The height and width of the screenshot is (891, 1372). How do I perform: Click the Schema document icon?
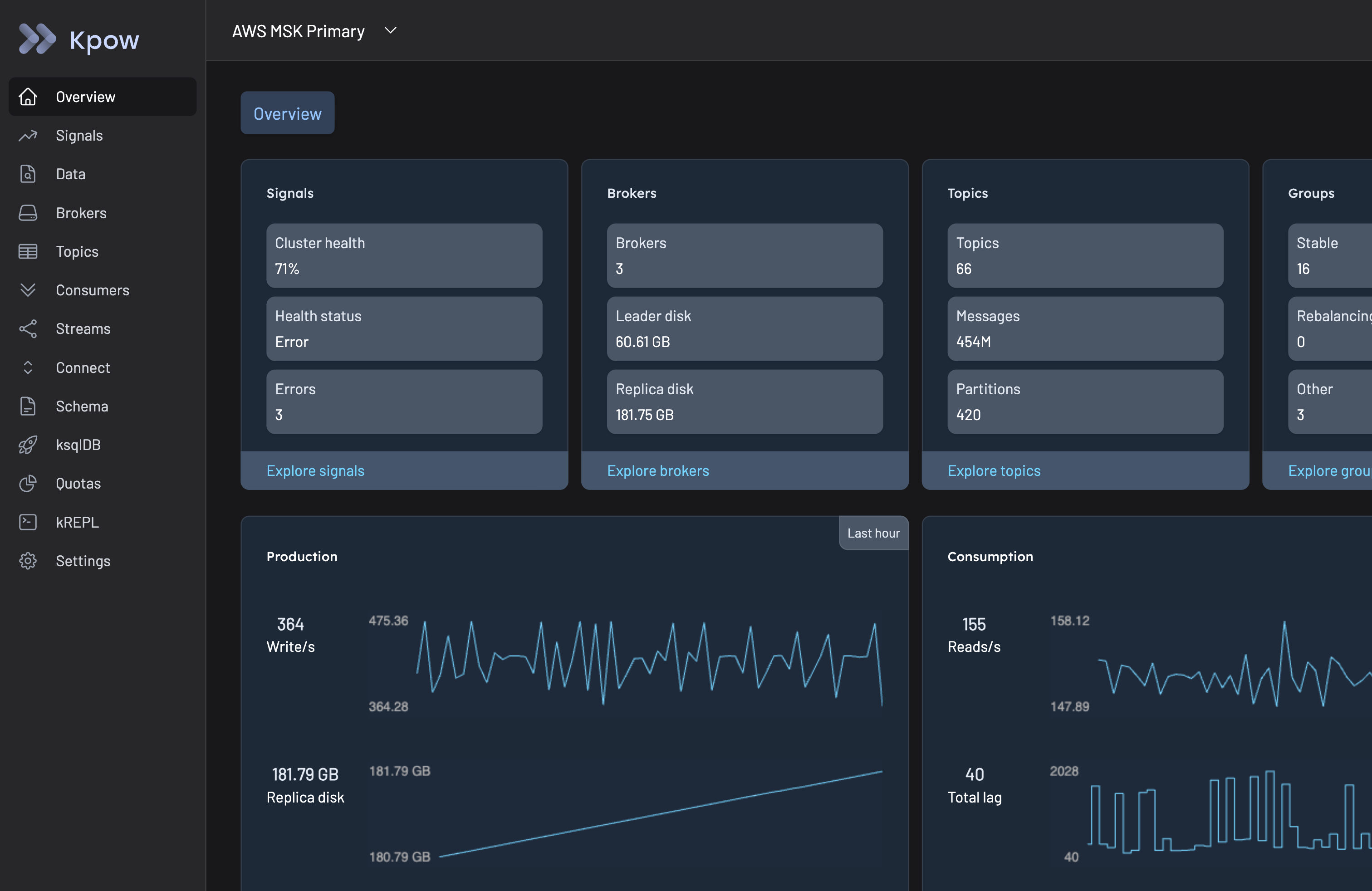pyautogui.click(x=28, y=406)
